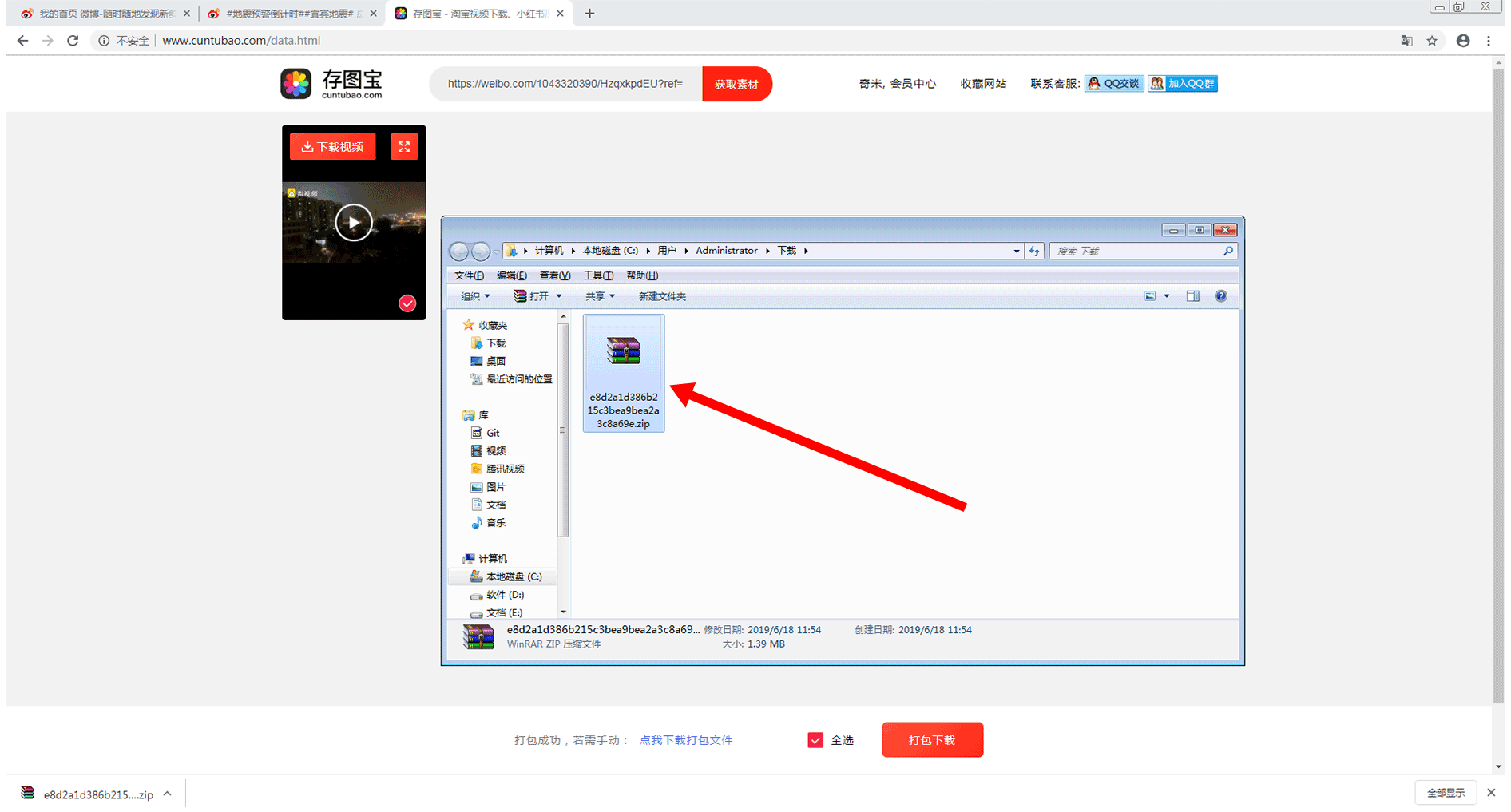Click the browser reload icon
Image resolution: width=1511 pixels, height=812 pixels.
pyautogui.click(x=73, y=41)
